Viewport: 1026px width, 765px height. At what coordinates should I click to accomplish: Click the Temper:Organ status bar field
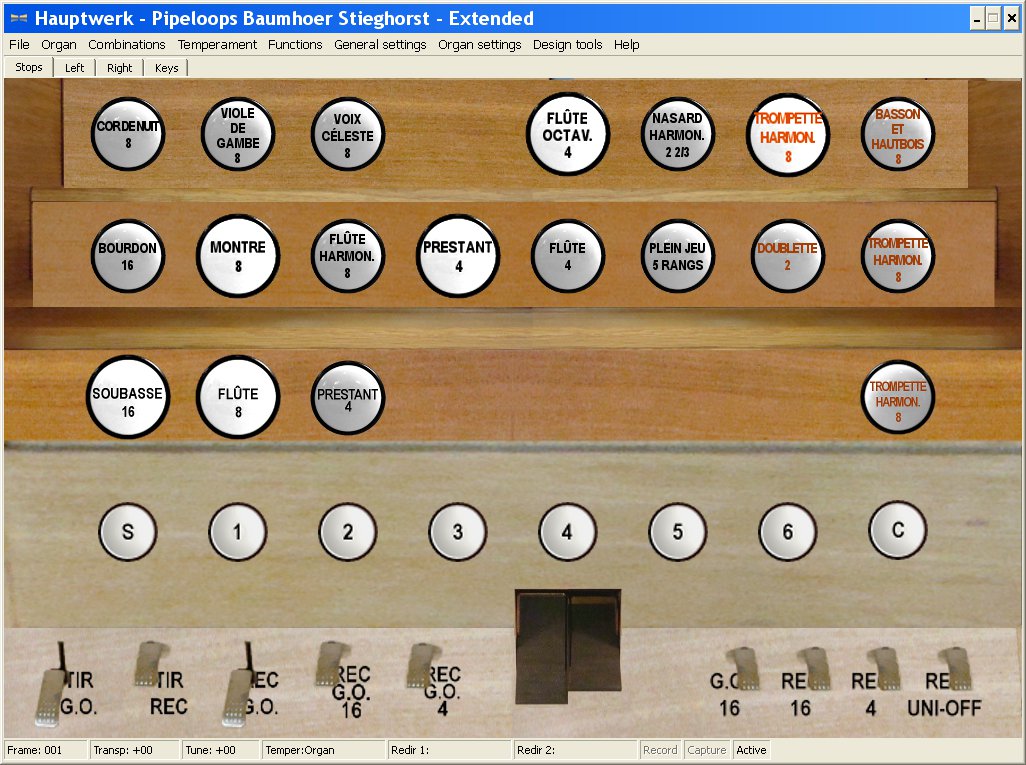click(x=324, y=750)
